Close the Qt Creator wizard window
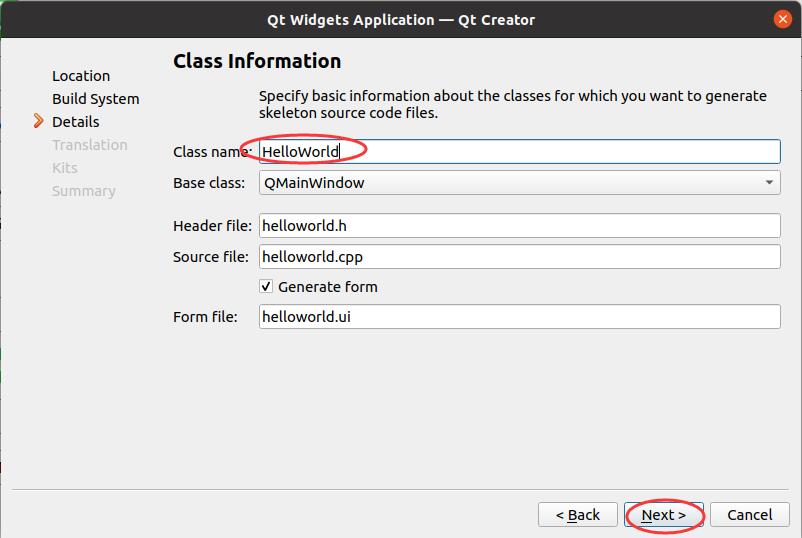 (782, 19)
